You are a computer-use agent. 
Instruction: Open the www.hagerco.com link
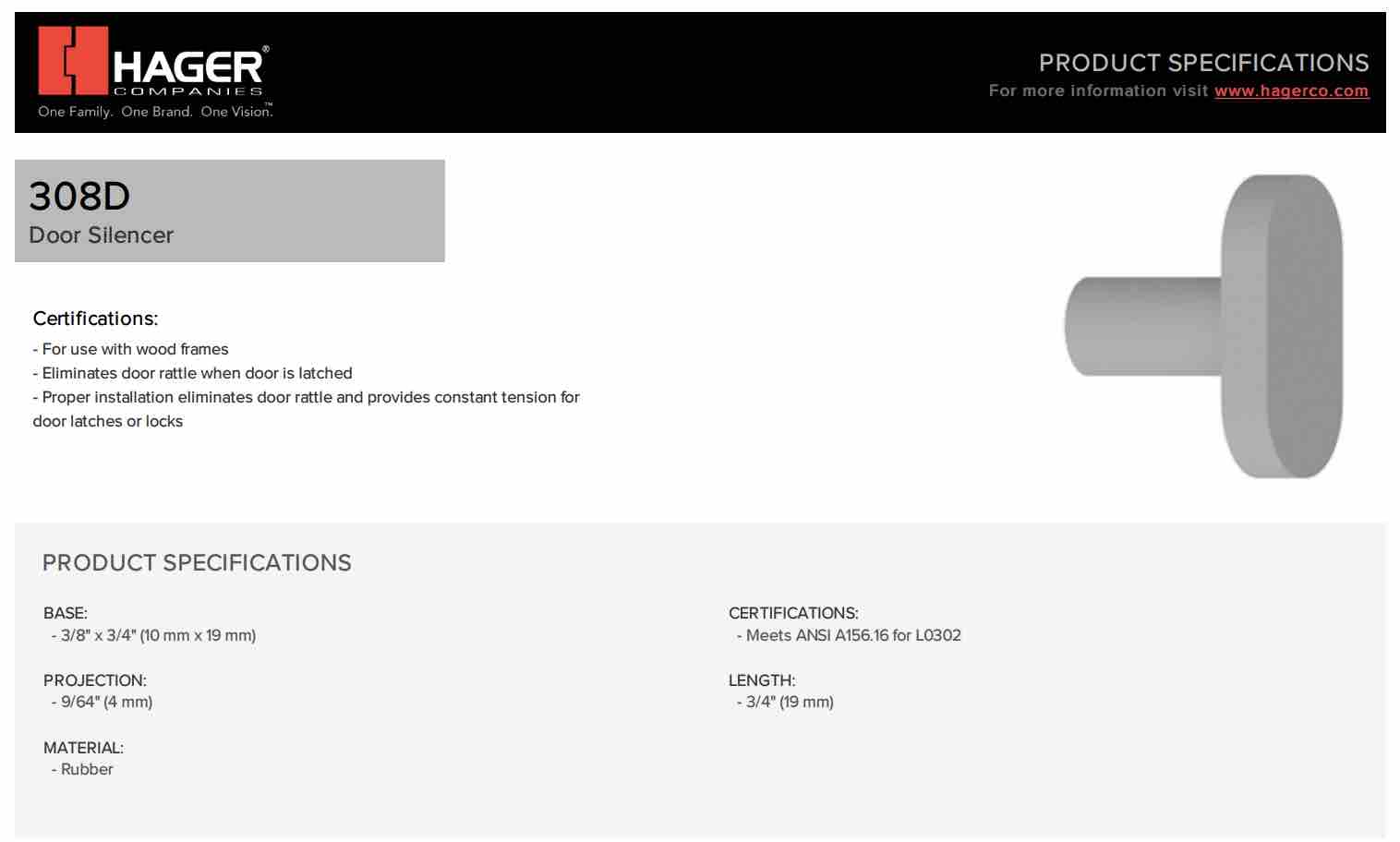1291,90
